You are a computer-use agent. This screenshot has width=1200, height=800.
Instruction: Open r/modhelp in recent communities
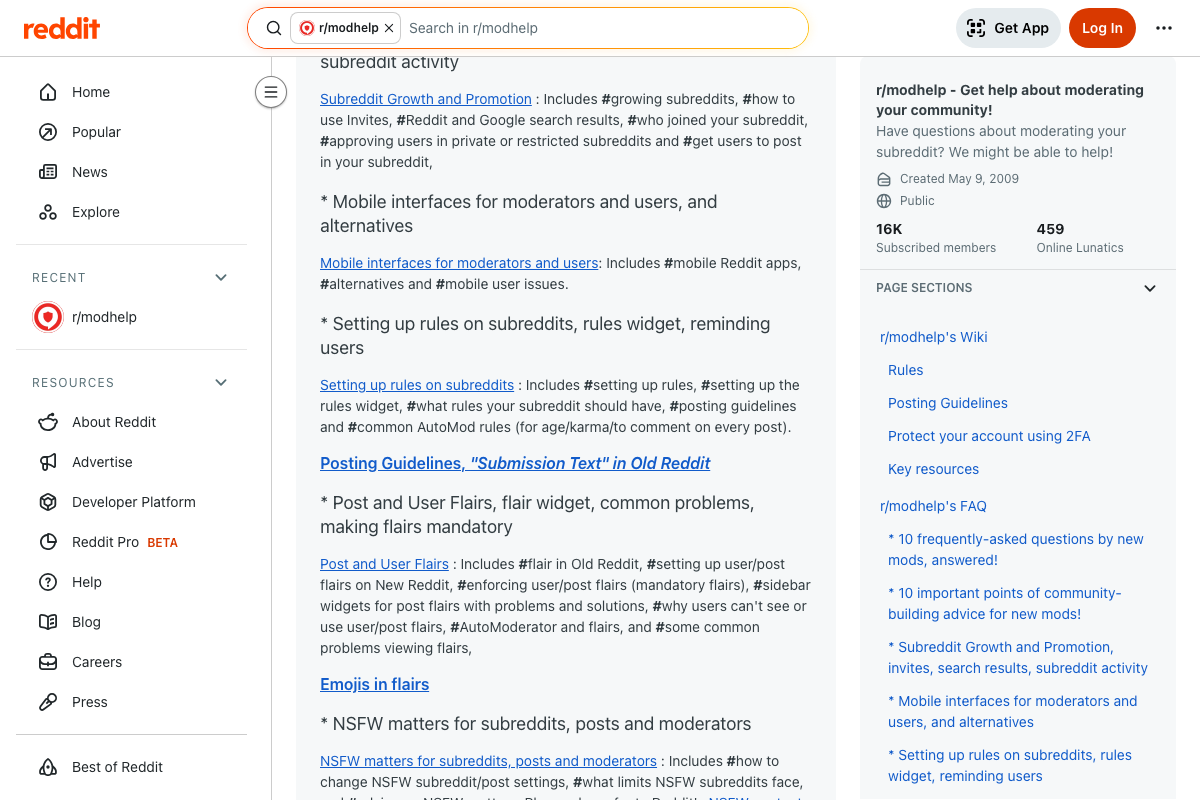click(131, 317)
